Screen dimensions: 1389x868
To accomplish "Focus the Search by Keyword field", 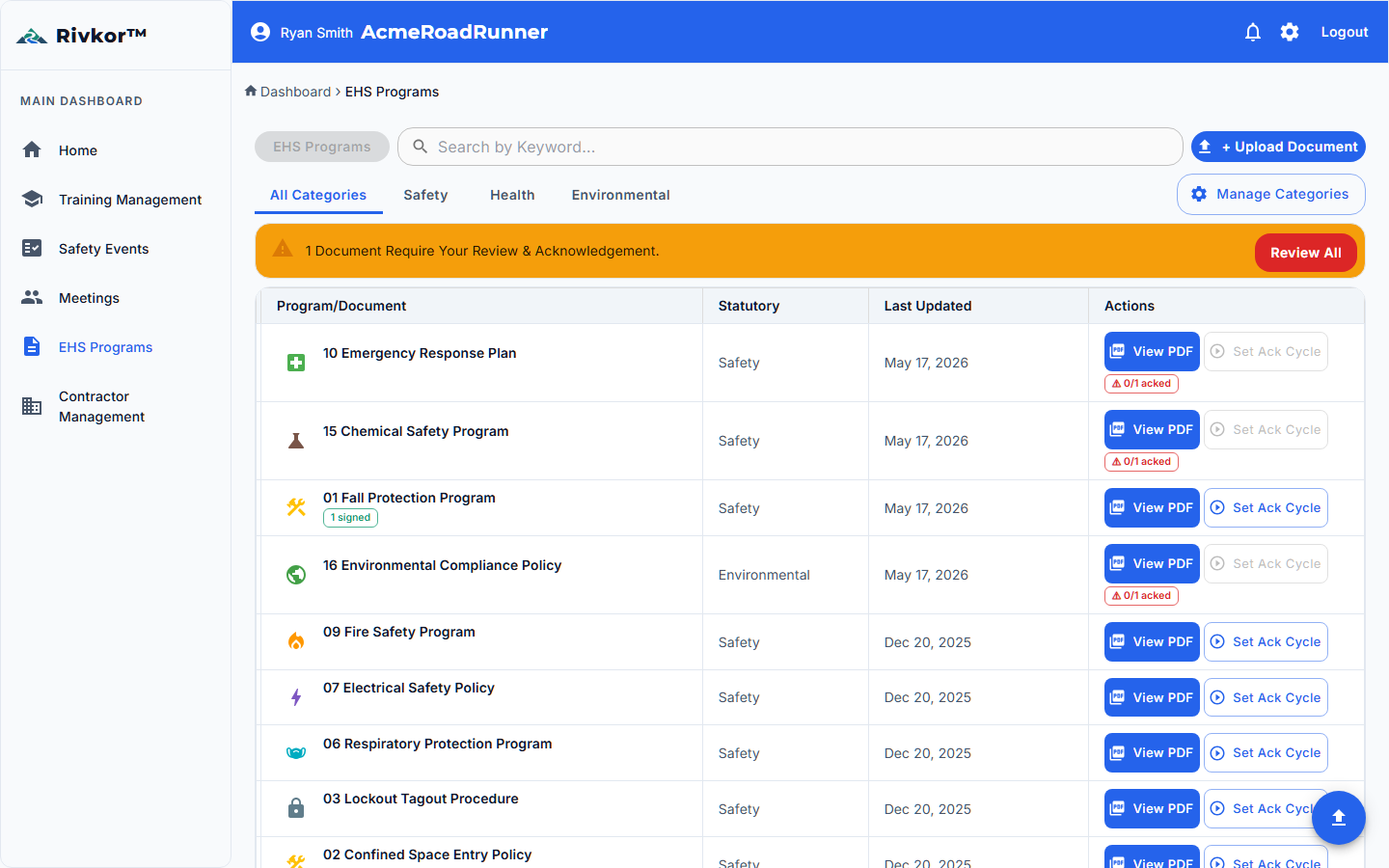I will (x=790, y=147).
